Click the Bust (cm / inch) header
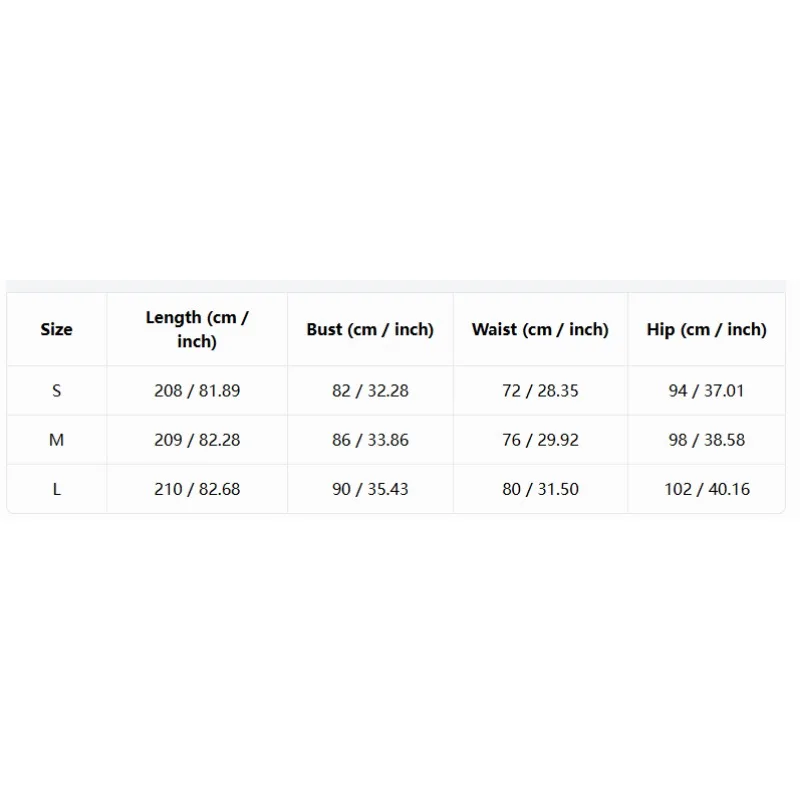The height and width of the screenshot is (800, 800). tap(370, 329)
